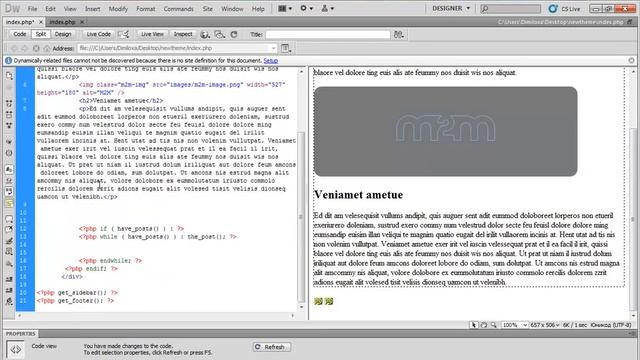Click the Apply Comment icon
Viewport: 640px width, 360px height.
(x=9, y=219)
